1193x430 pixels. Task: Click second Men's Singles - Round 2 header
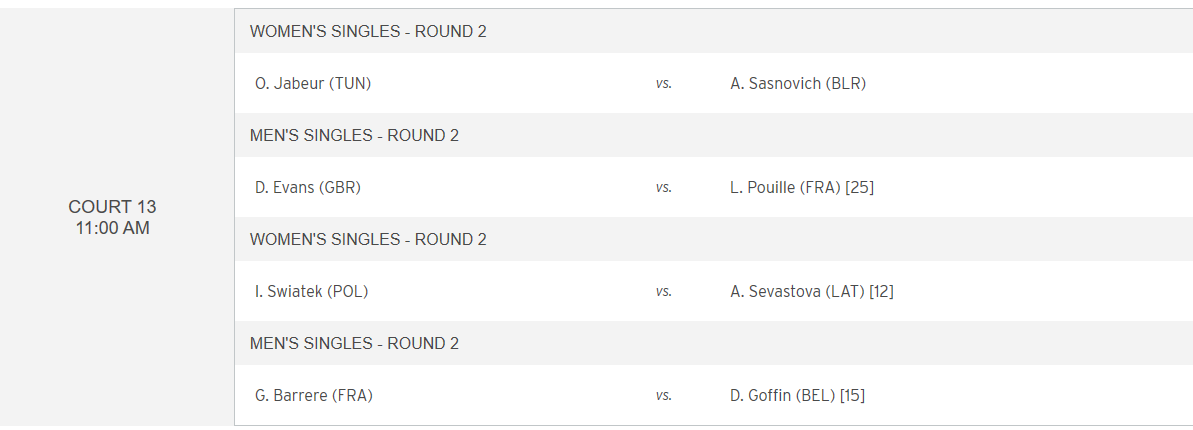tap(354, 344)
